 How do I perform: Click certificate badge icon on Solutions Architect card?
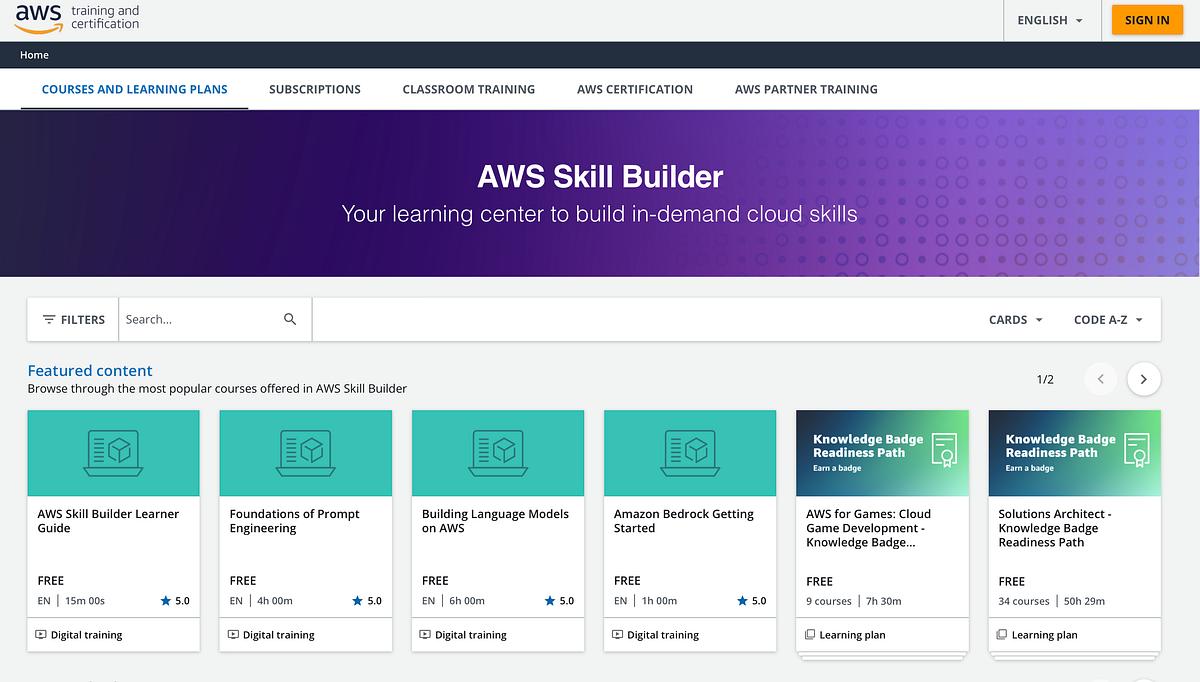coord(1136,450)
